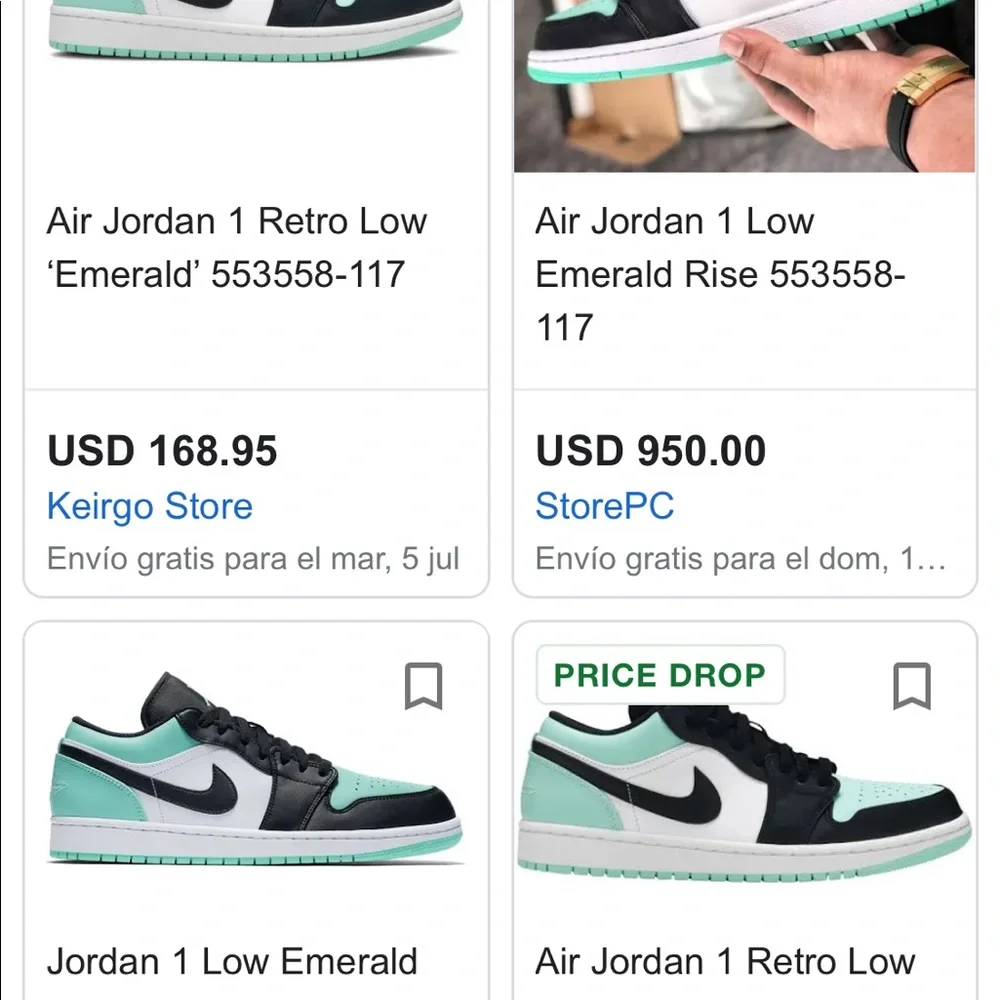Select the truncated shipping text on the right card
This screenshot has height=1000, width=1000.
tap(740, 559)
